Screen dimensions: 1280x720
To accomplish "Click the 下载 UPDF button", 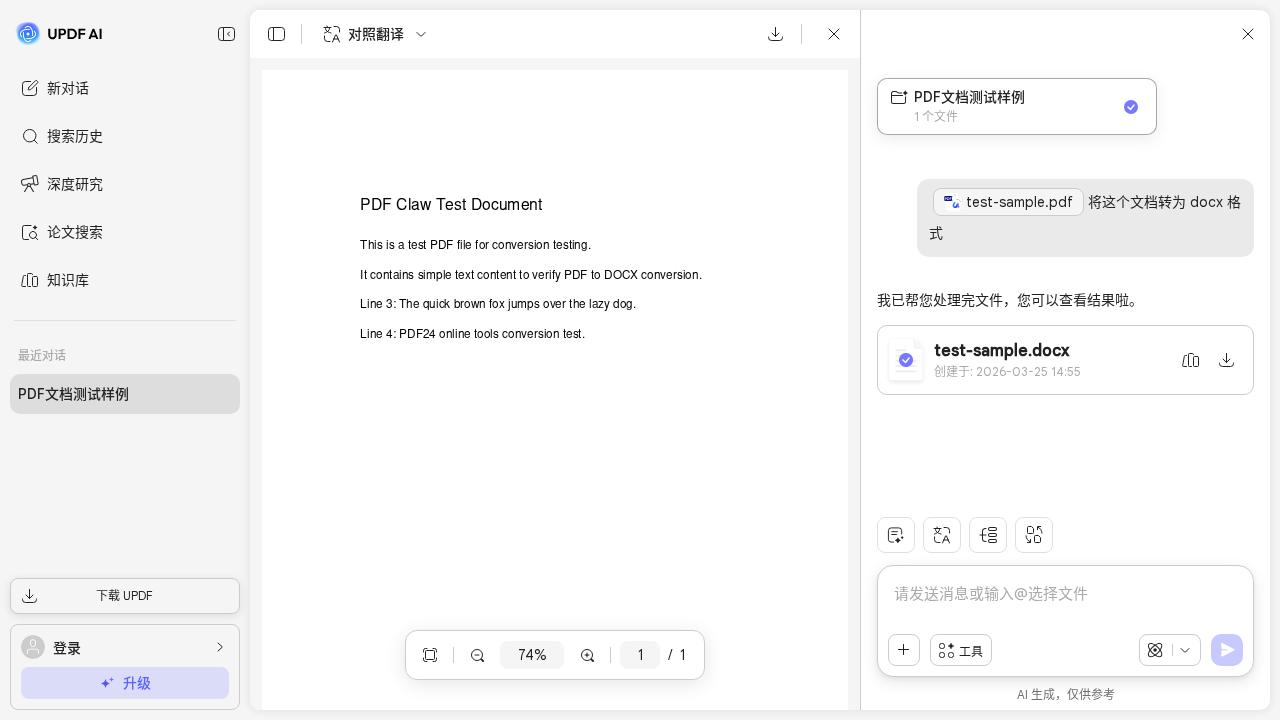I will coord(125,596).
